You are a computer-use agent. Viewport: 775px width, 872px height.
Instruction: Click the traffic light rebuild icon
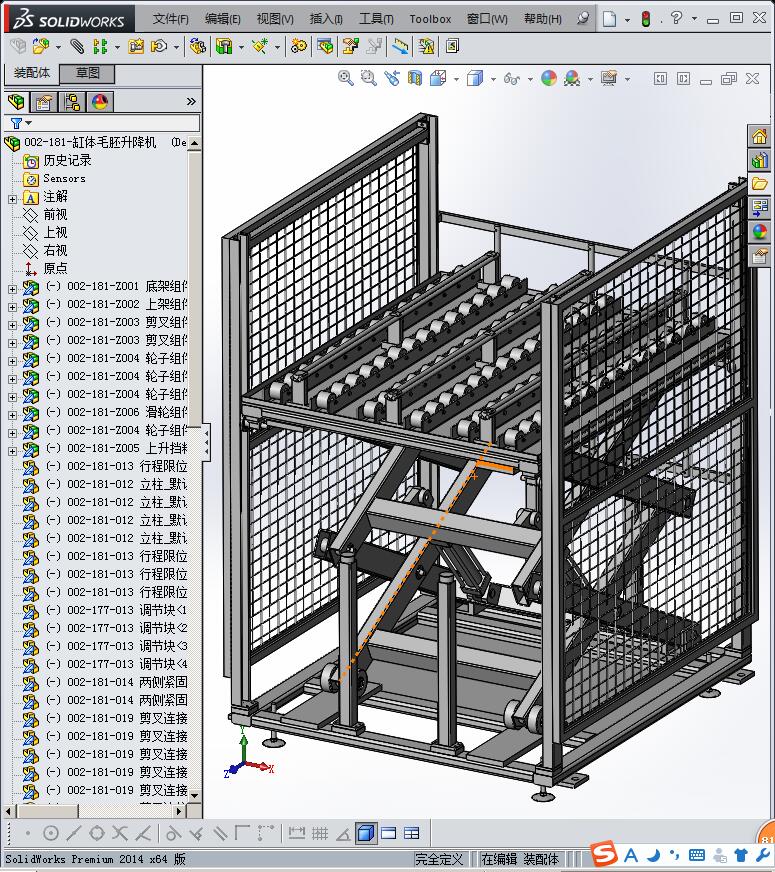(645, 19)
